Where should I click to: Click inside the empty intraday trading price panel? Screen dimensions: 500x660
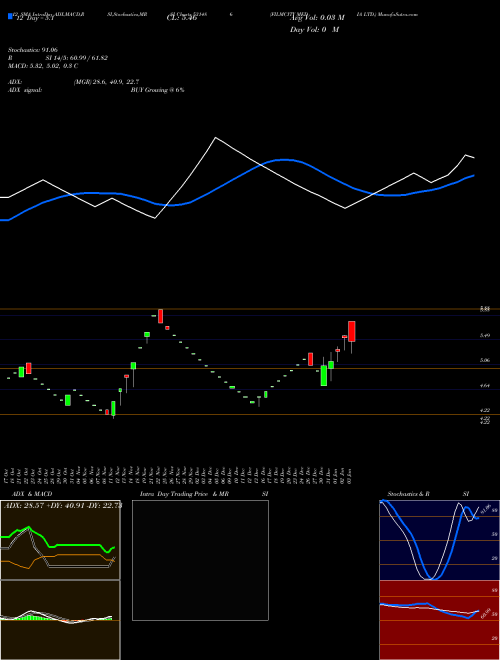pyautogui.click(x=200, y=560)
